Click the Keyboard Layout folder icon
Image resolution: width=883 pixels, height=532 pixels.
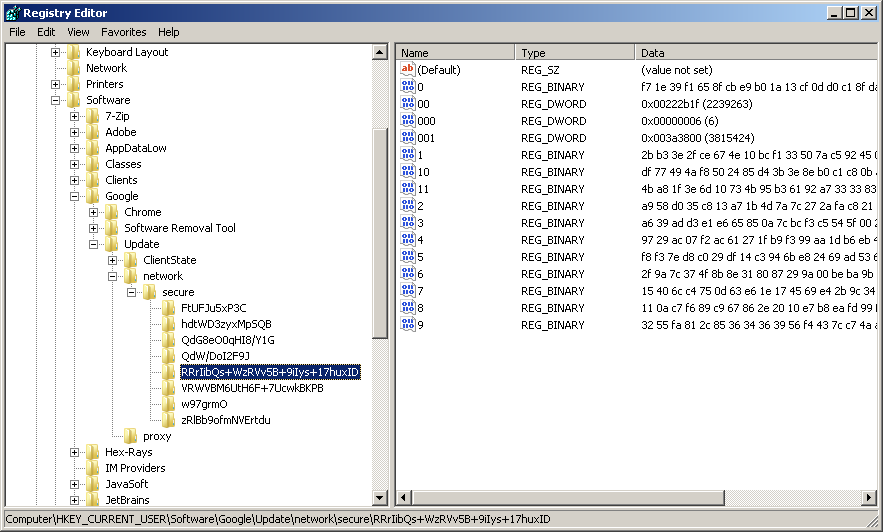(74, 52)
